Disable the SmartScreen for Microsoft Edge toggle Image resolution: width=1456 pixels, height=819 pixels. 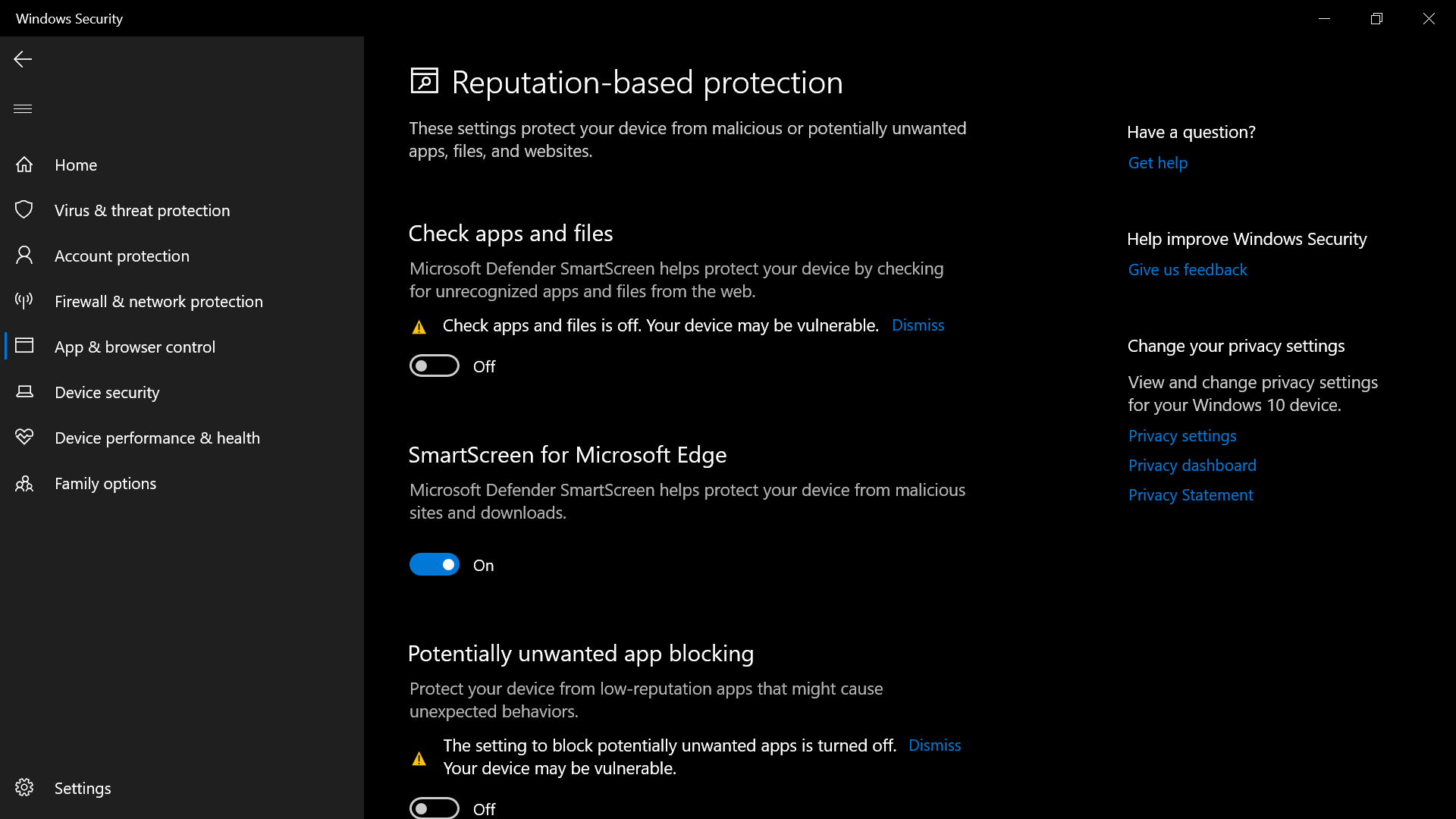(x=435, y=565)
